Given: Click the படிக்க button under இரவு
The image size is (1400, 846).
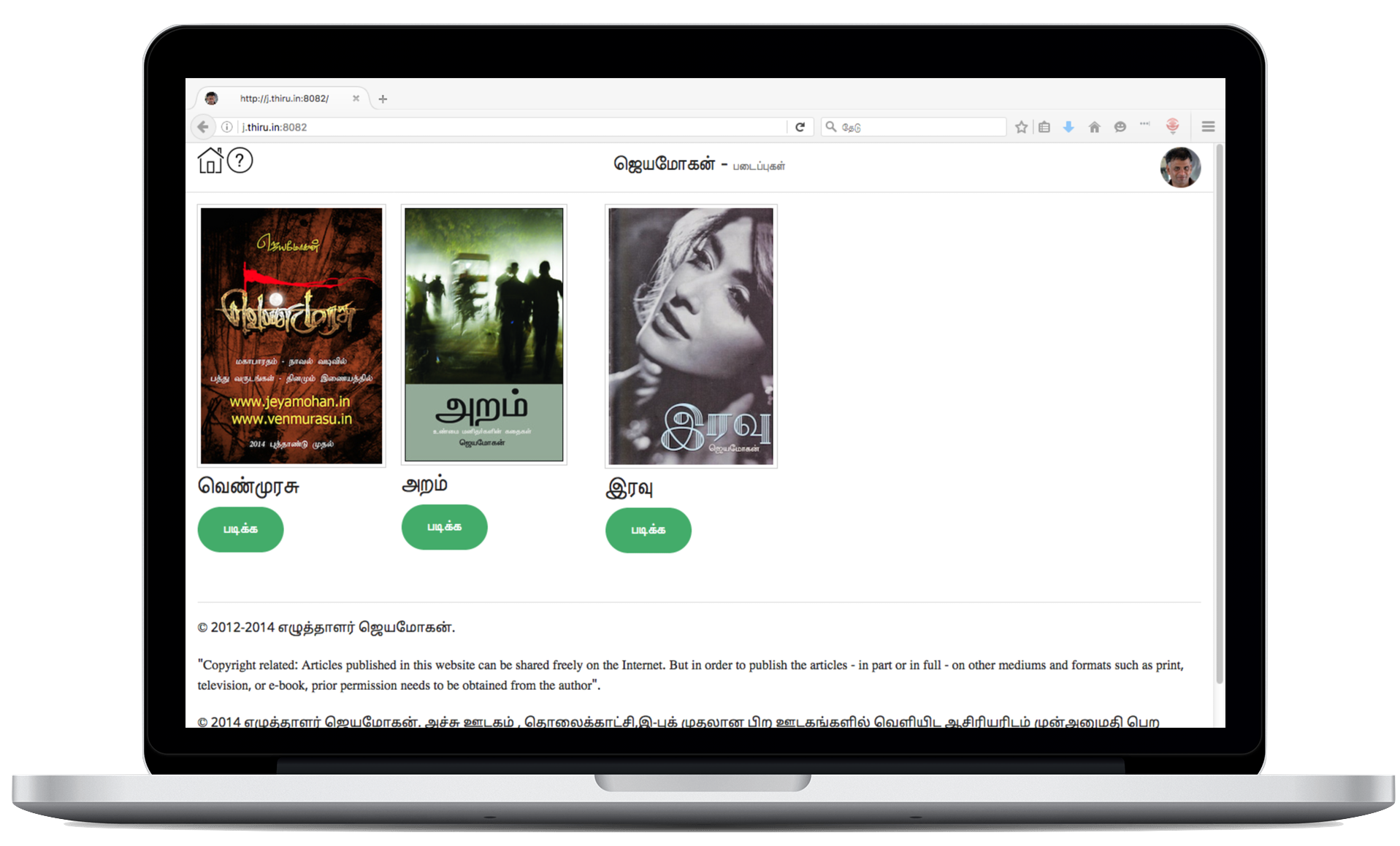Looking at the screenshot, I should click(648, 530).
